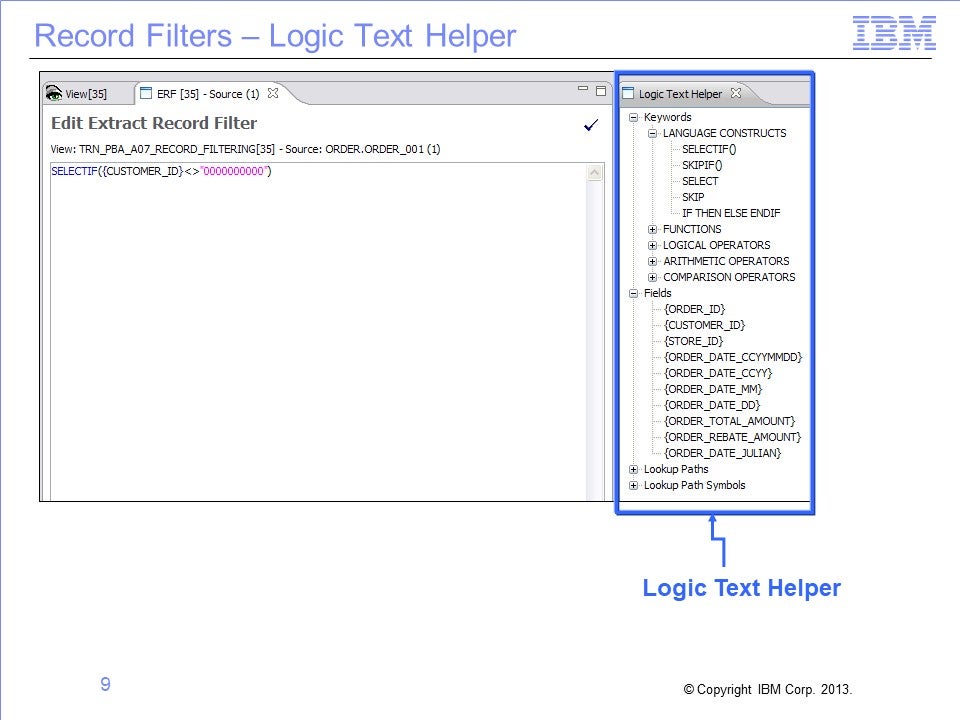Choose the {ORDER_TOTAL_AMOUNT} field

730,421
